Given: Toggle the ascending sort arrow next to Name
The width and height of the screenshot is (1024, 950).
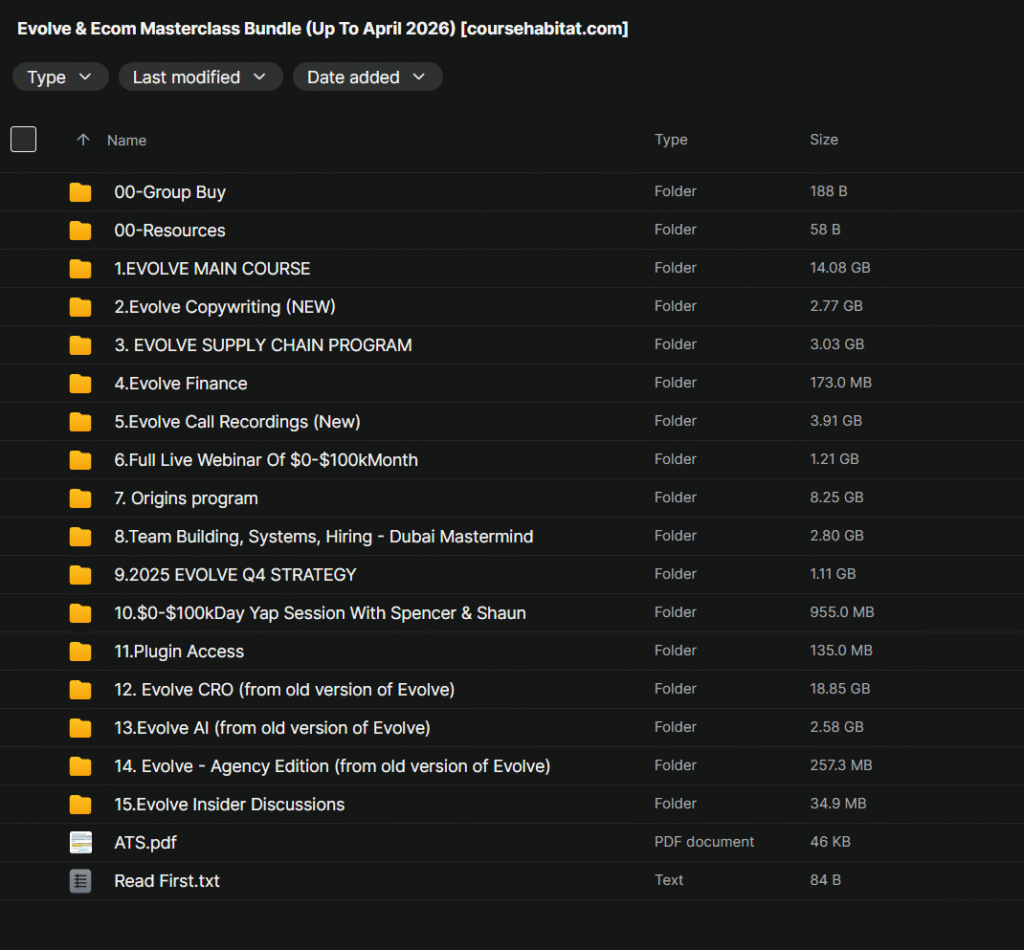Looking at the screenshot, I should tap(83, 140).
